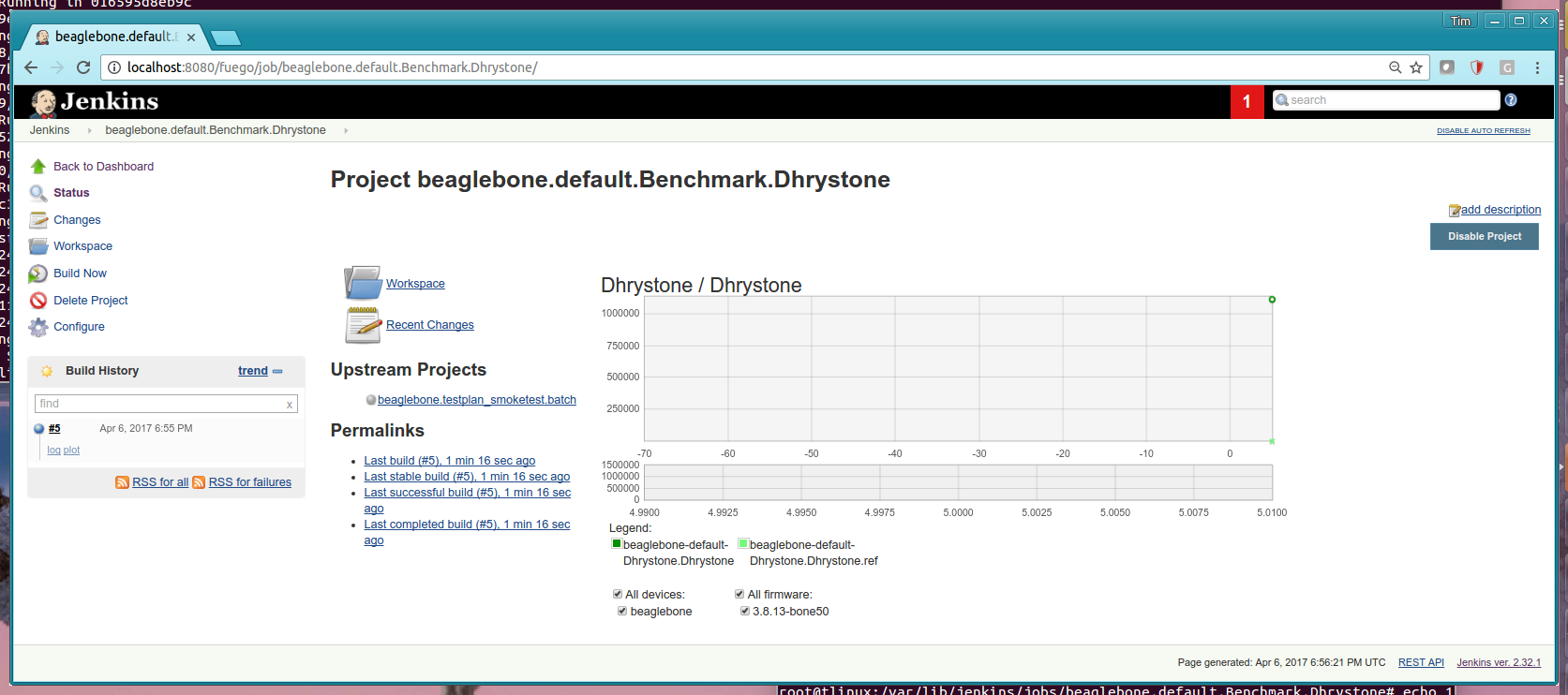Bookmark this page with the star icon

pyautogui.click(x=1416, y=67)
